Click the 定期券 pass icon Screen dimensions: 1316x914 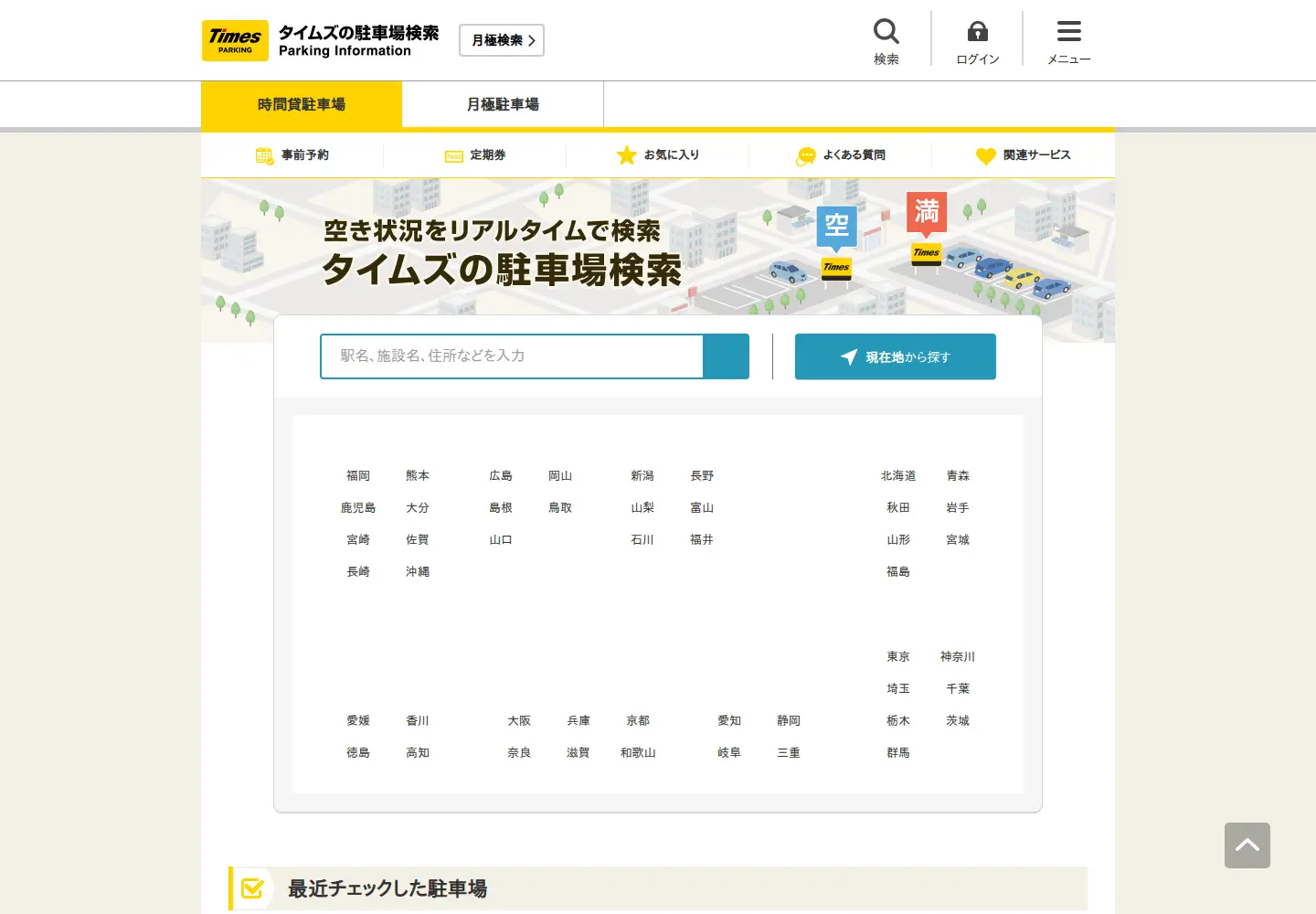click(454, 156)
